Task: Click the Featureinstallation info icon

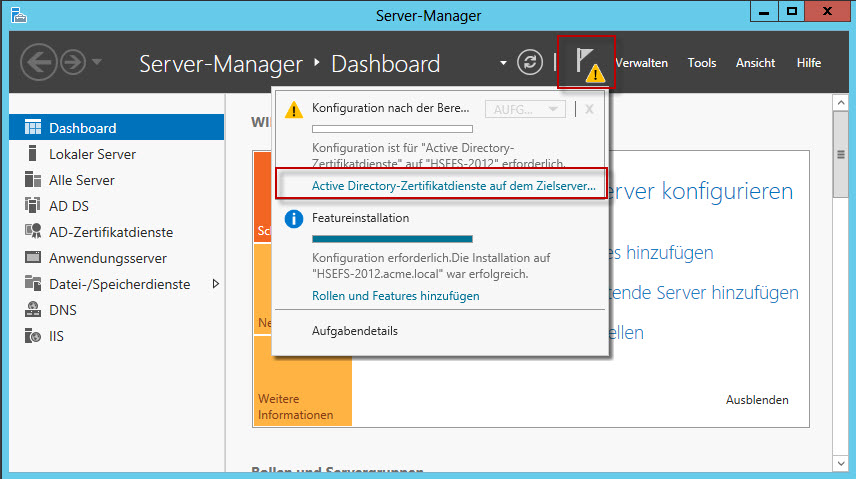Action: (x=294, y=219)
